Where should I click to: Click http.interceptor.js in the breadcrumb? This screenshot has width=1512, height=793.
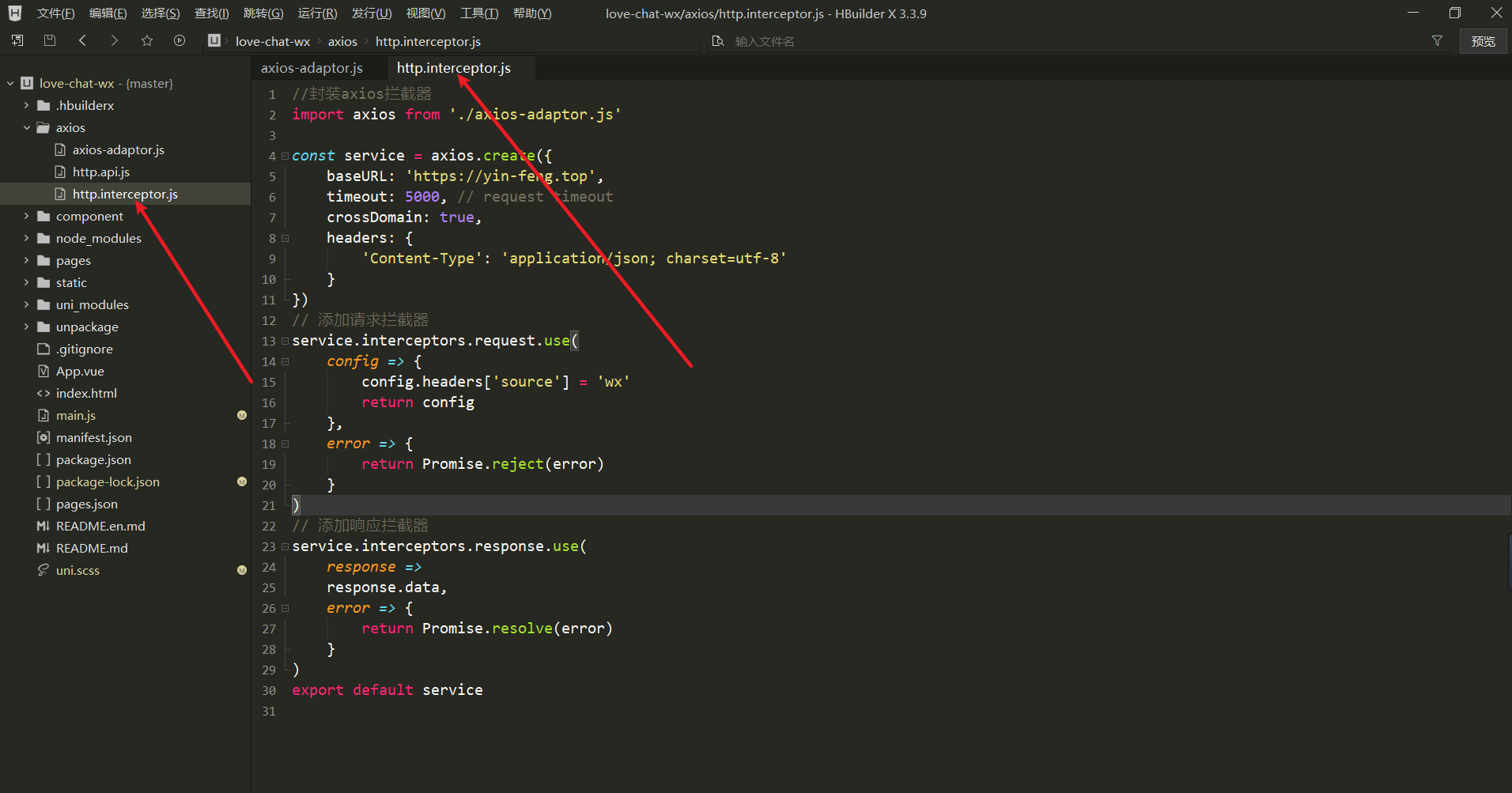pyautogui.click(x=428, y=41)
